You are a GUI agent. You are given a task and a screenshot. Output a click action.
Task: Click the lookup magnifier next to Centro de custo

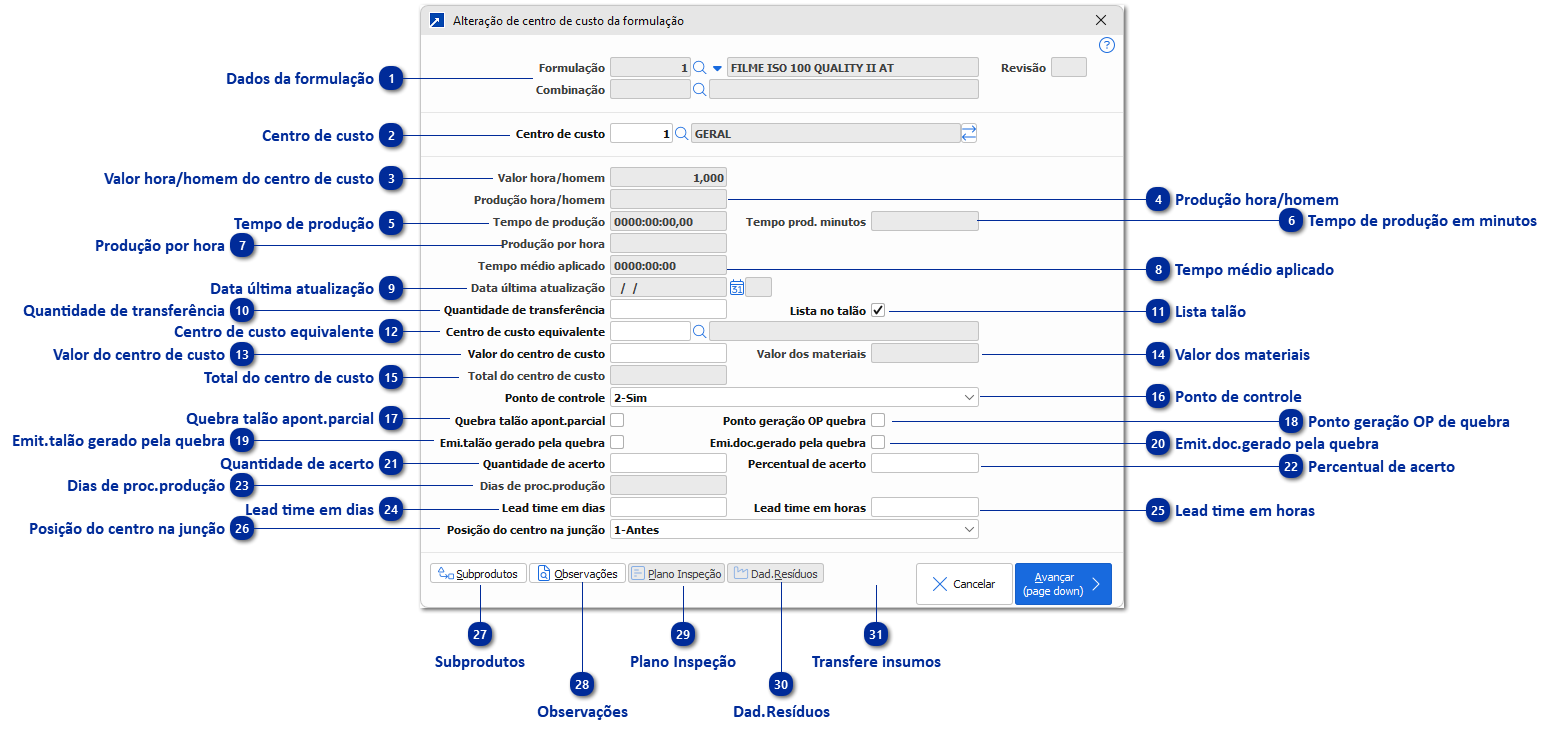[681, 133]
